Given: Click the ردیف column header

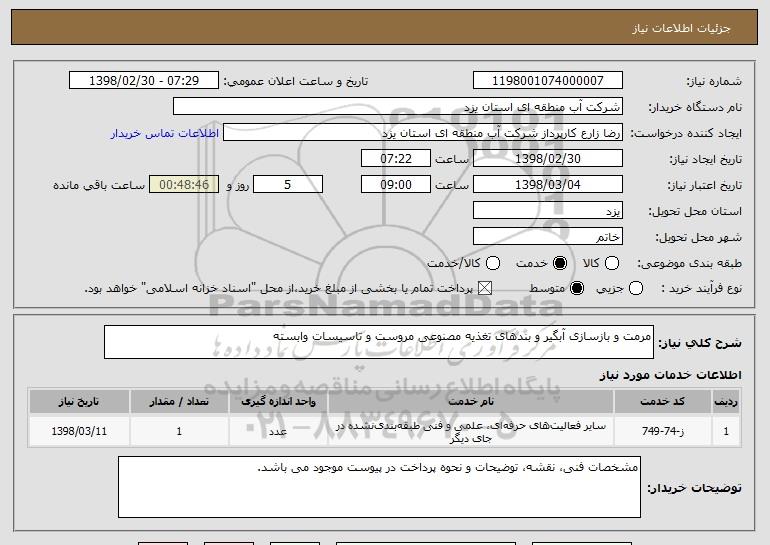Looking at the screenshot, I should (x=726, y=402).
